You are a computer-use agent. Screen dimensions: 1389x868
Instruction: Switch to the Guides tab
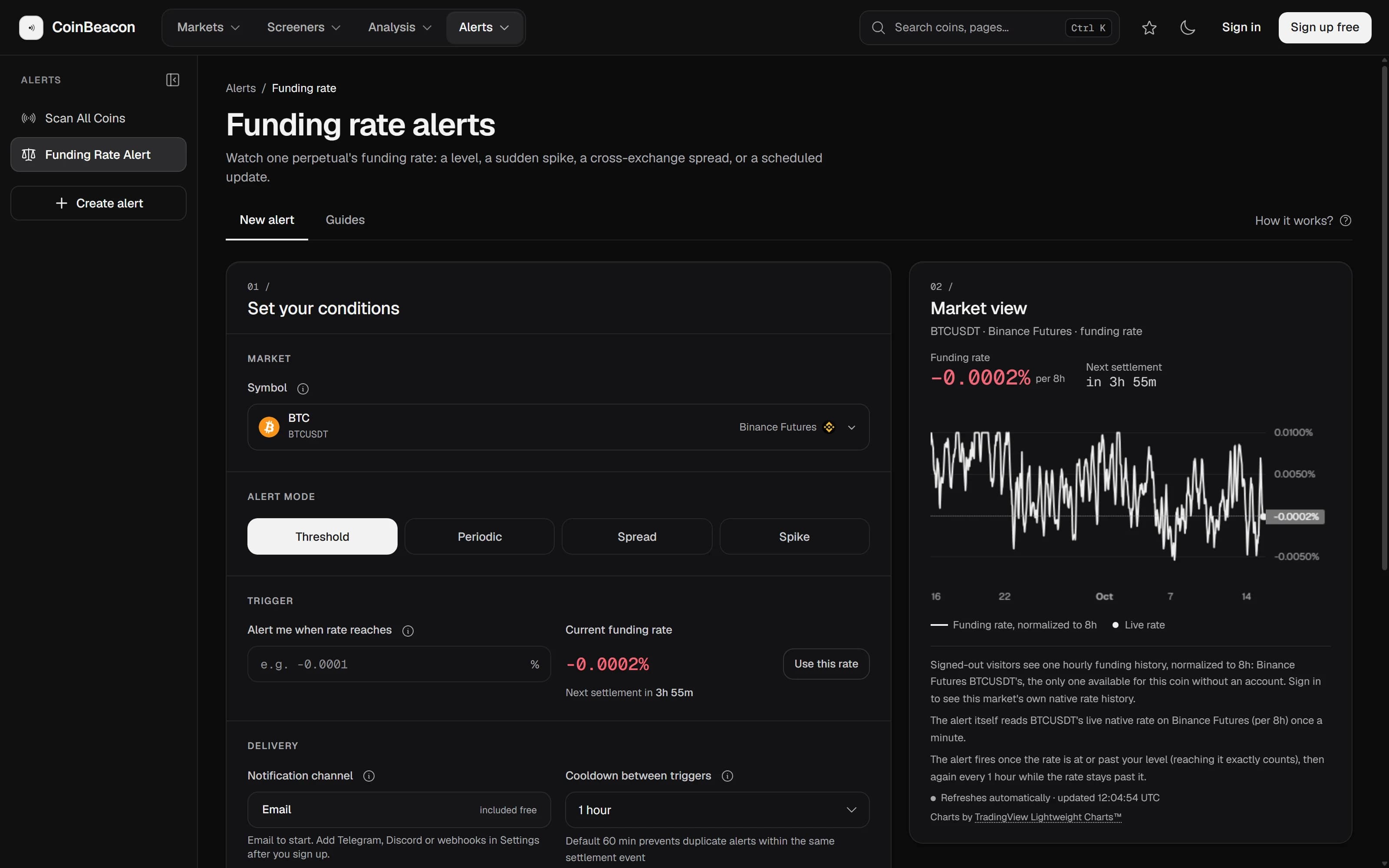click(x=345, y=220)
